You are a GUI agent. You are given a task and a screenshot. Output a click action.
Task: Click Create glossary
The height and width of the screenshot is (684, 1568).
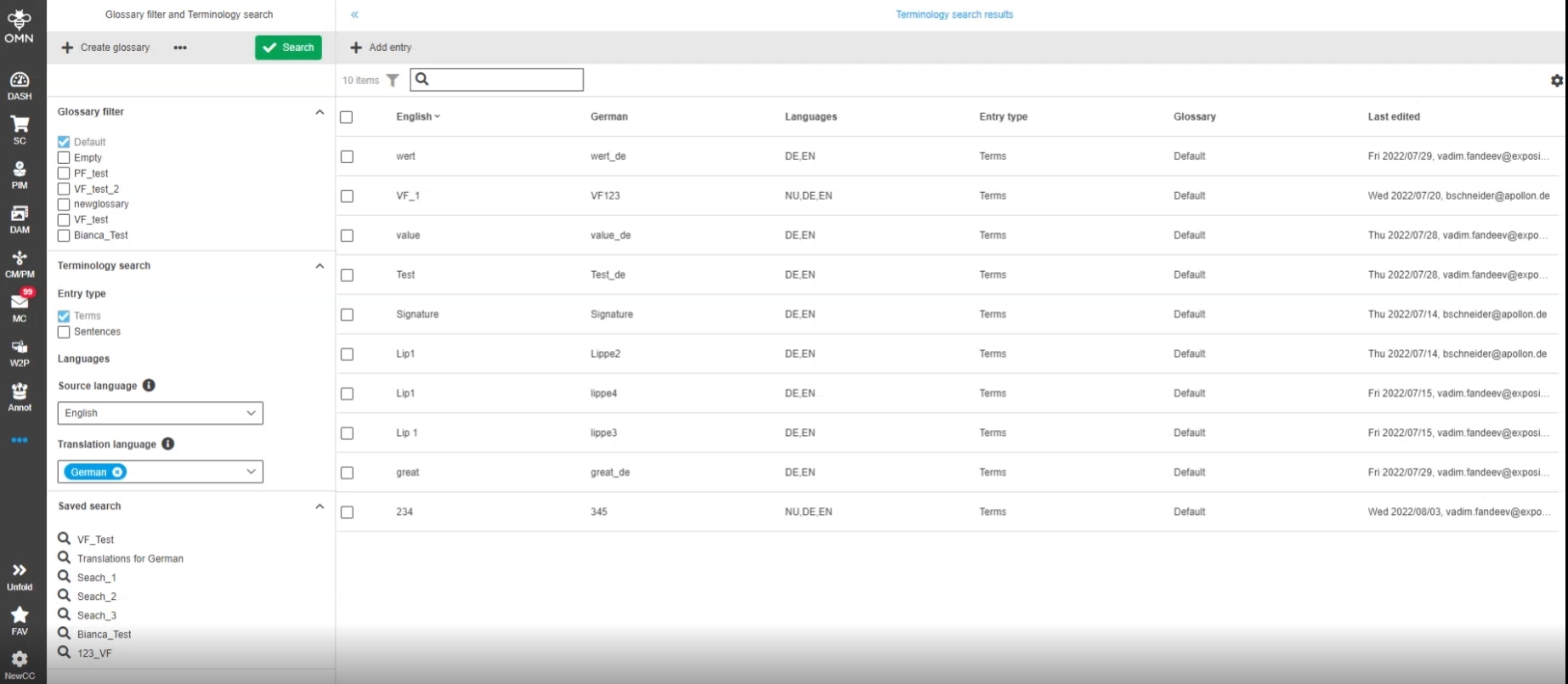tap(106, 48)
